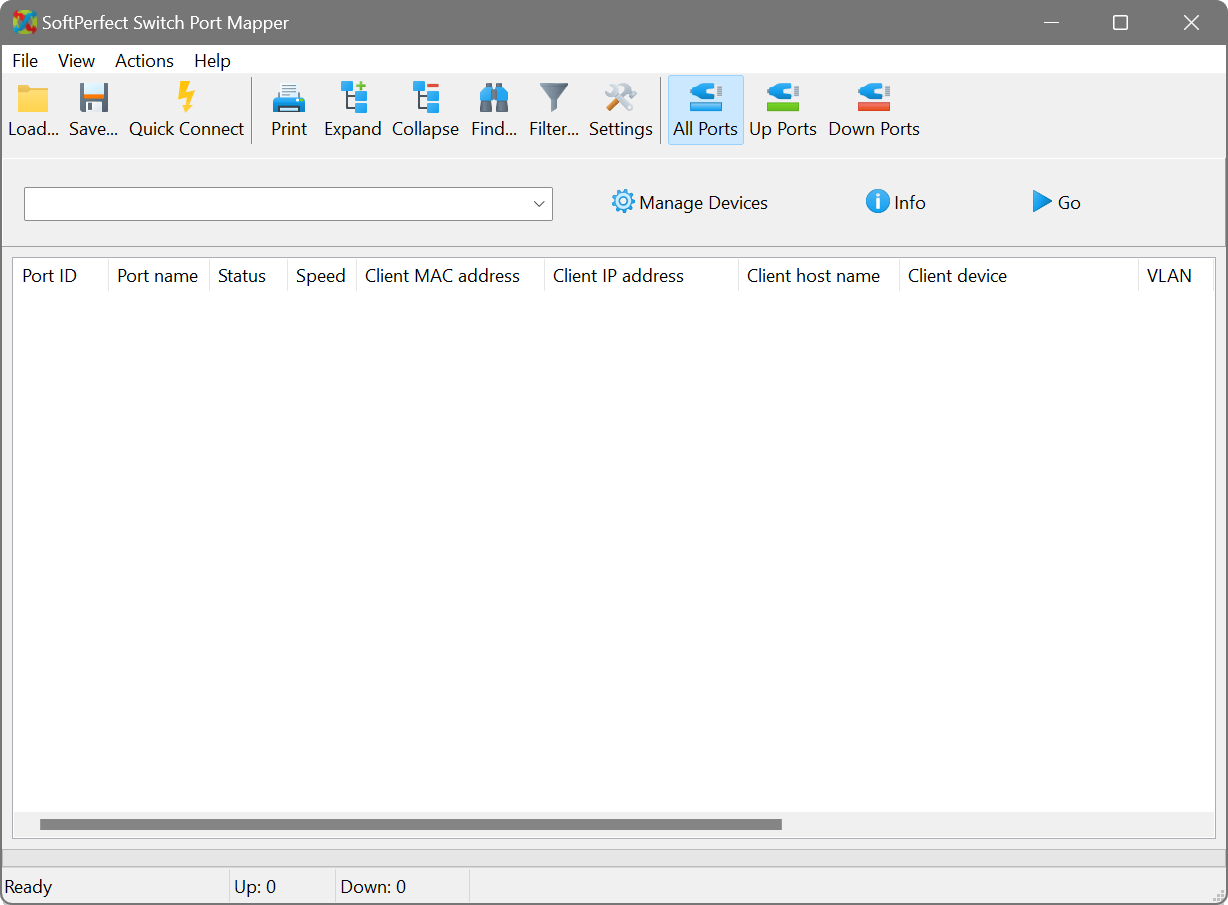The width and height of the screenshot is (1228, 905).
Task: Sort by Speed column
Action: click(x=322, y=276)
